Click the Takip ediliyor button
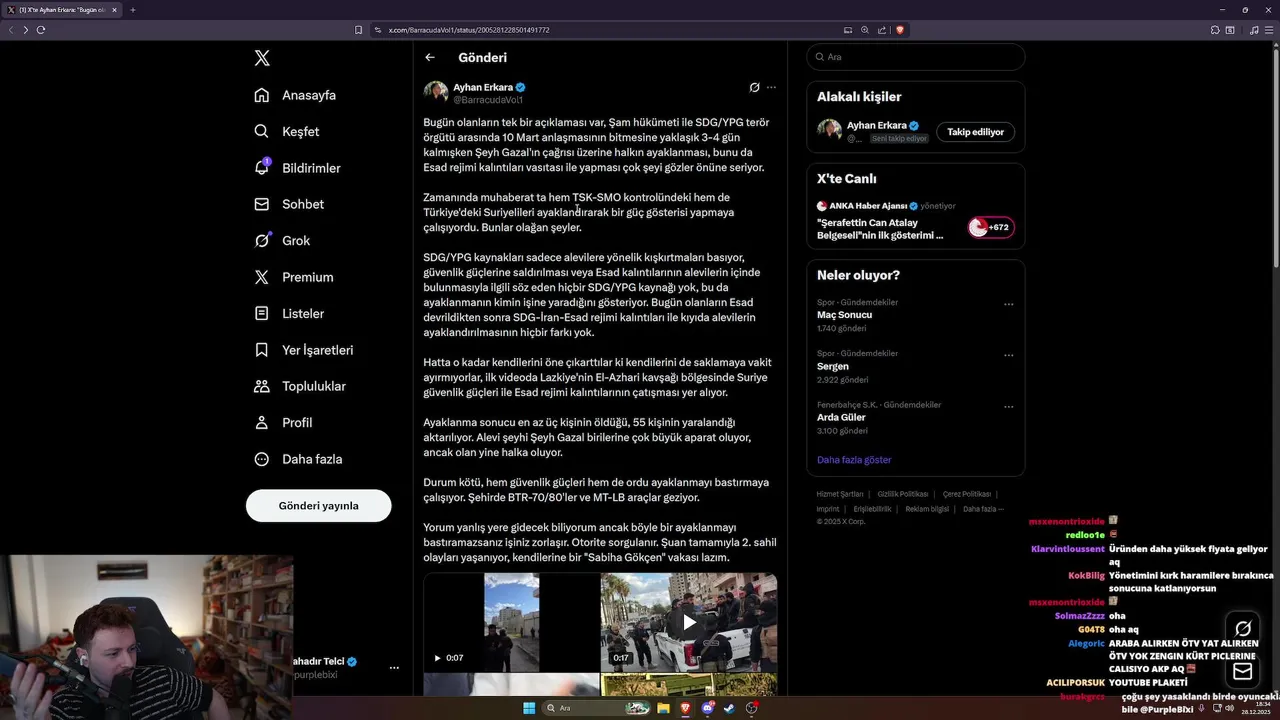1280x720 pixels. (975, 132)
